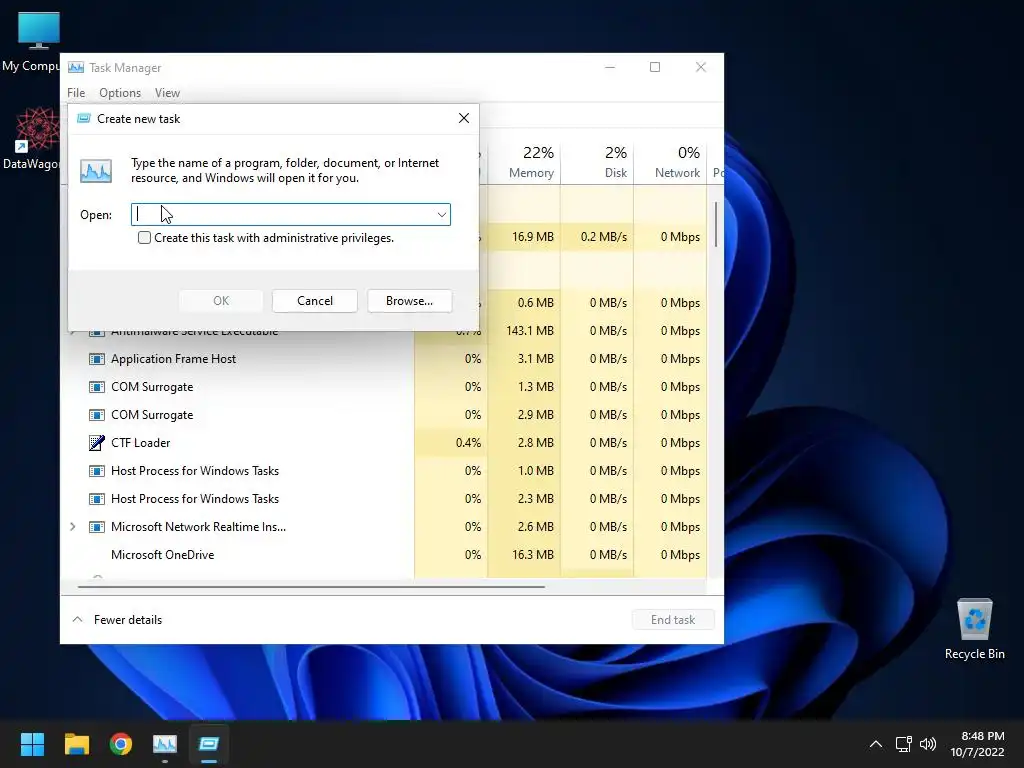Close the Create new task dialog
Screen dimensions: 1024x768
[x=464, y=118]
